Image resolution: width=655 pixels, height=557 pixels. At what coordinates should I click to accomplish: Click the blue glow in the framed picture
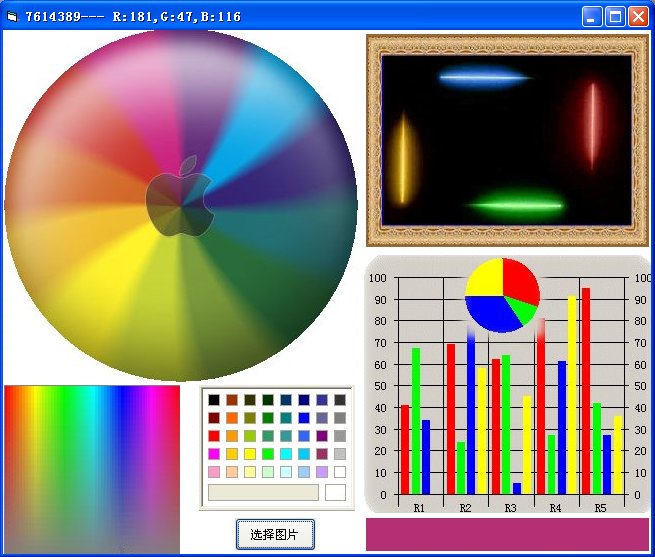pyautogui.click(x=482, y=78)
